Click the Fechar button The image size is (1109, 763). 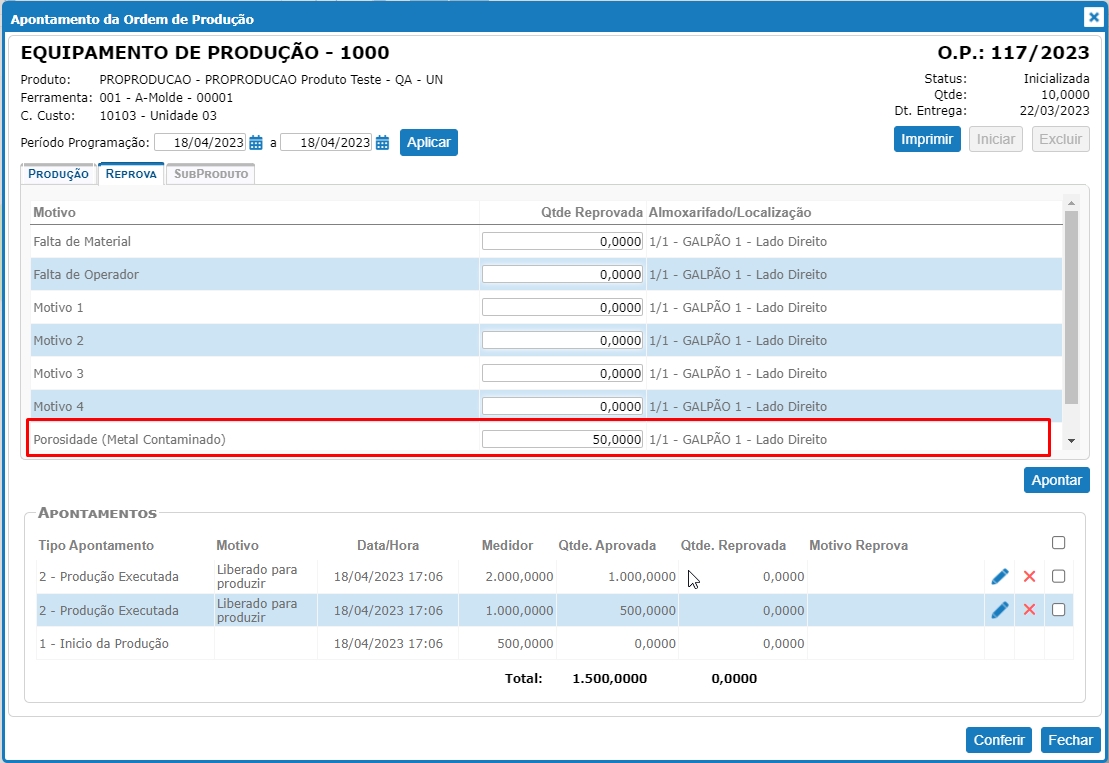coord(1070,740)
